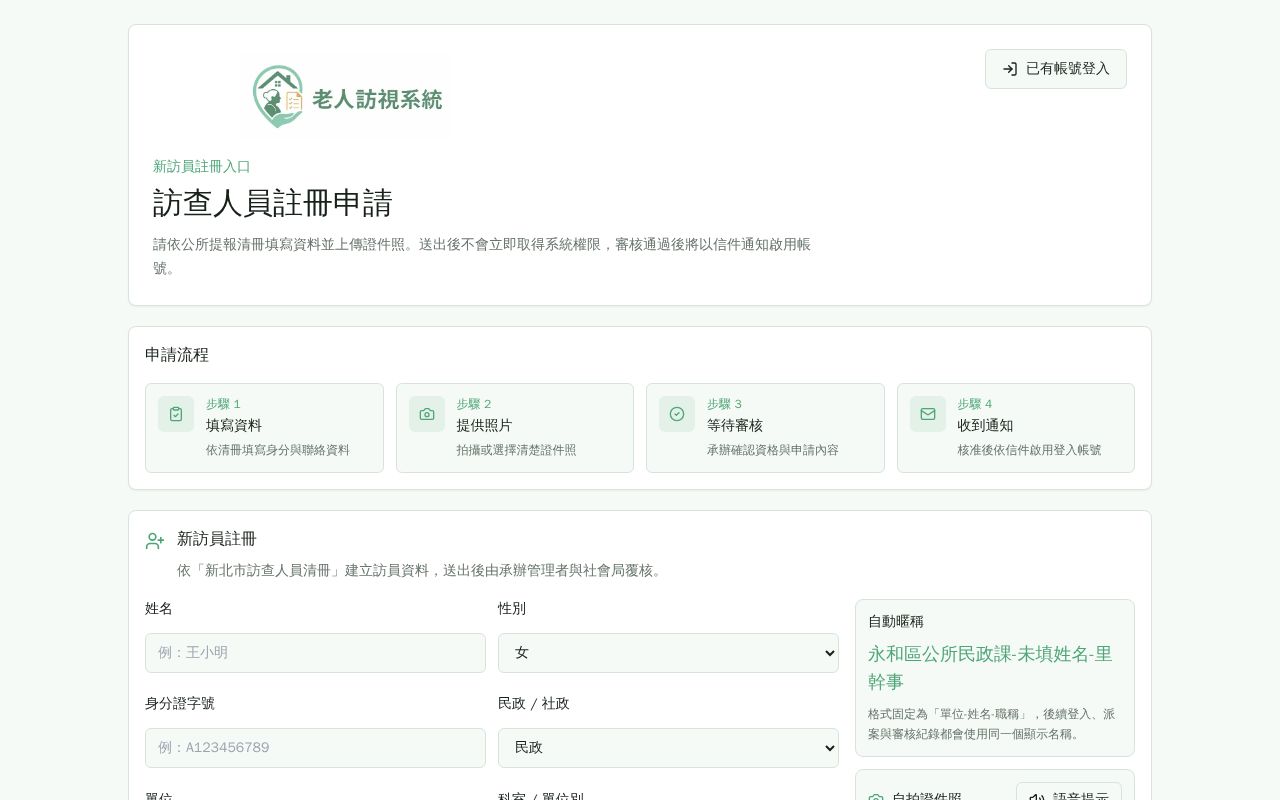Focus the 身分證字號 input field
The width and height of the screenshot is (1280, 800).
(315, 748)
